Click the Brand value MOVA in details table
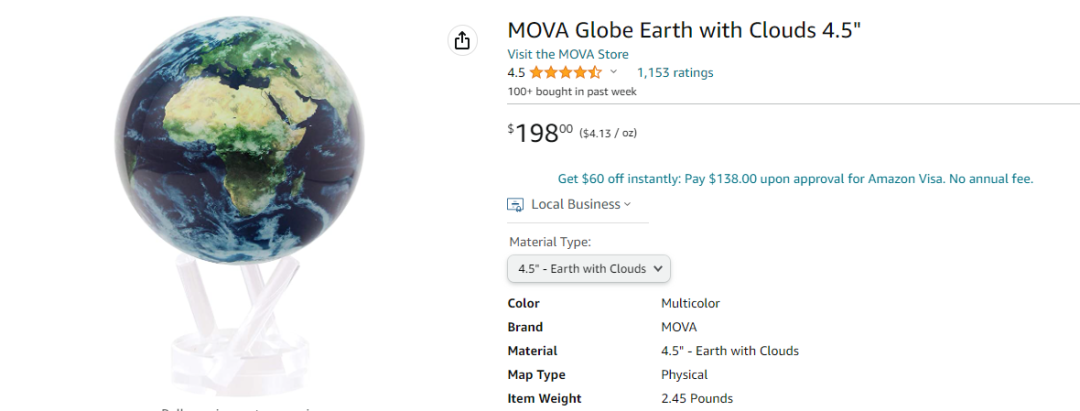The height and width of the screenshot is (411, 1080). [x=678, y=327]
